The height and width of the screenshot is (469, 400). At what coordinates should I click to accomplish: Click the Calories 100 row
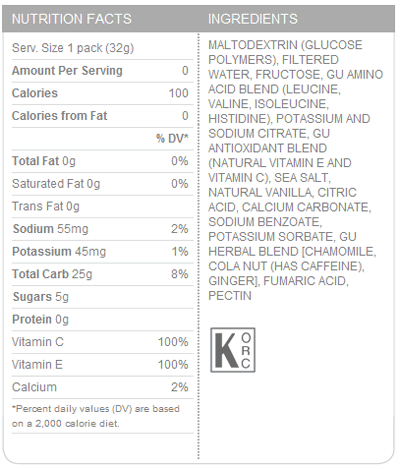click(103, 93)
